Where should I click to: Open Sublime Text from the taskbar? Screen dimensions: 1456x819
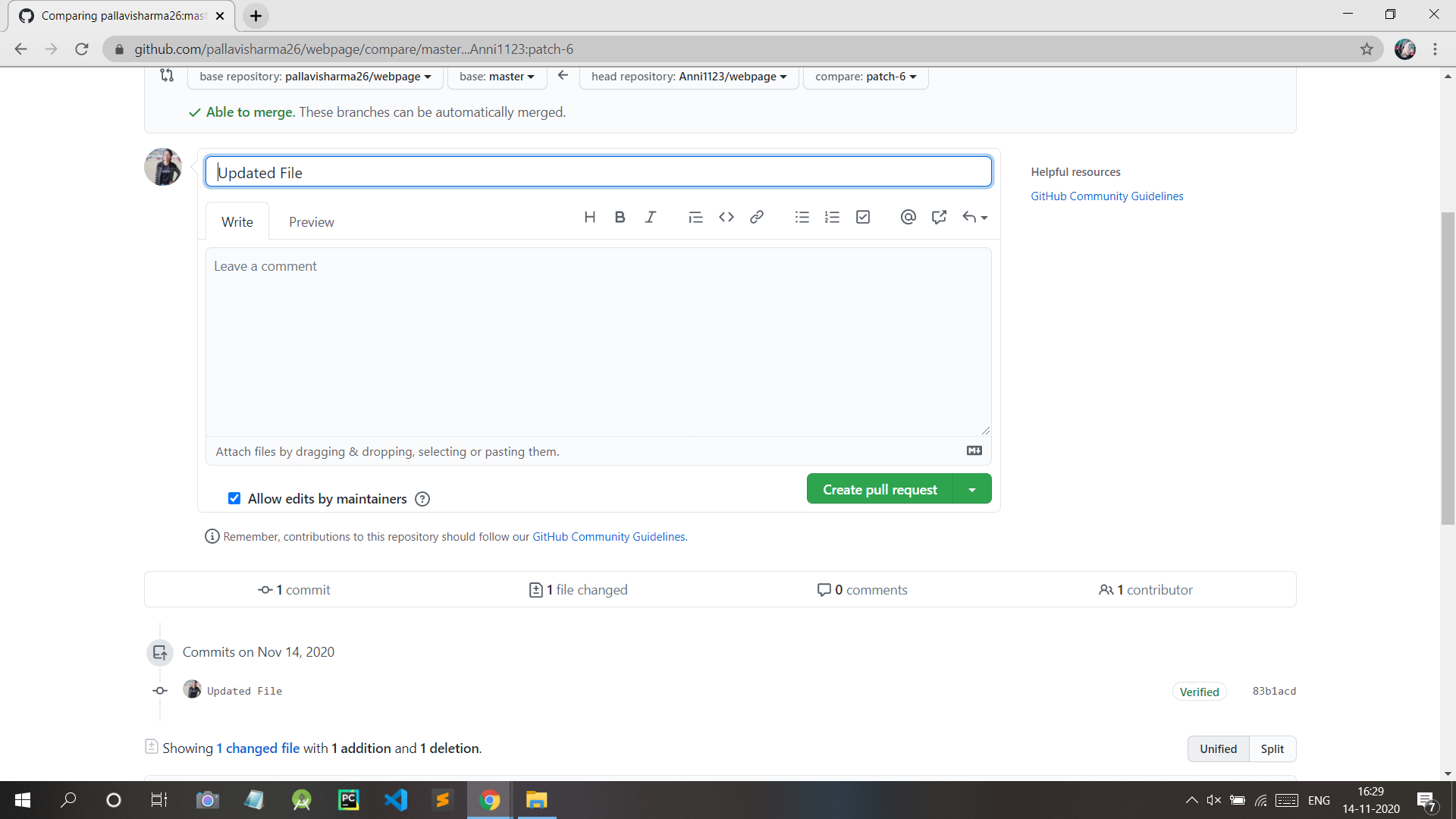(x=443, y=800)
